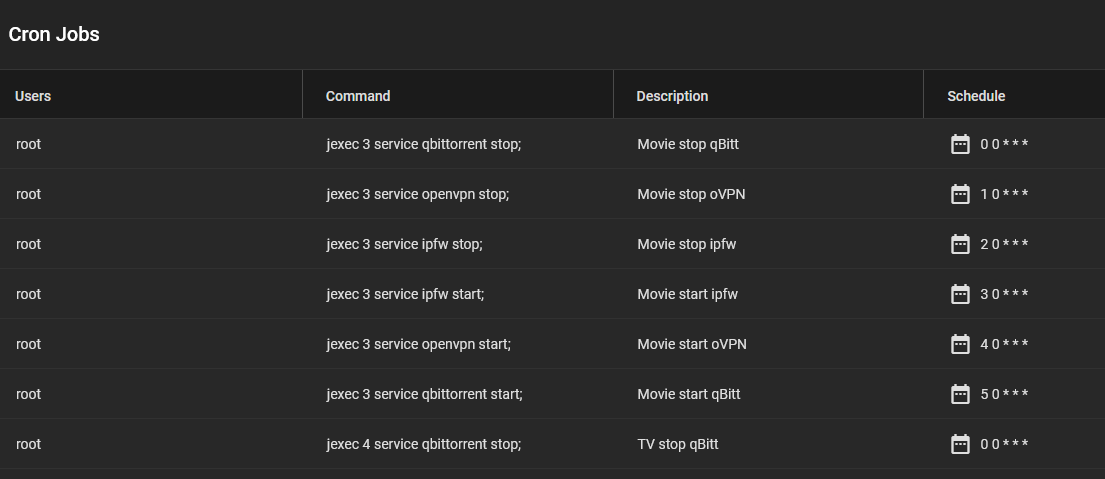This screenshot has width=1105, height=479.
Task: Sort by the Users column header
Action: [x=33, y=96]
